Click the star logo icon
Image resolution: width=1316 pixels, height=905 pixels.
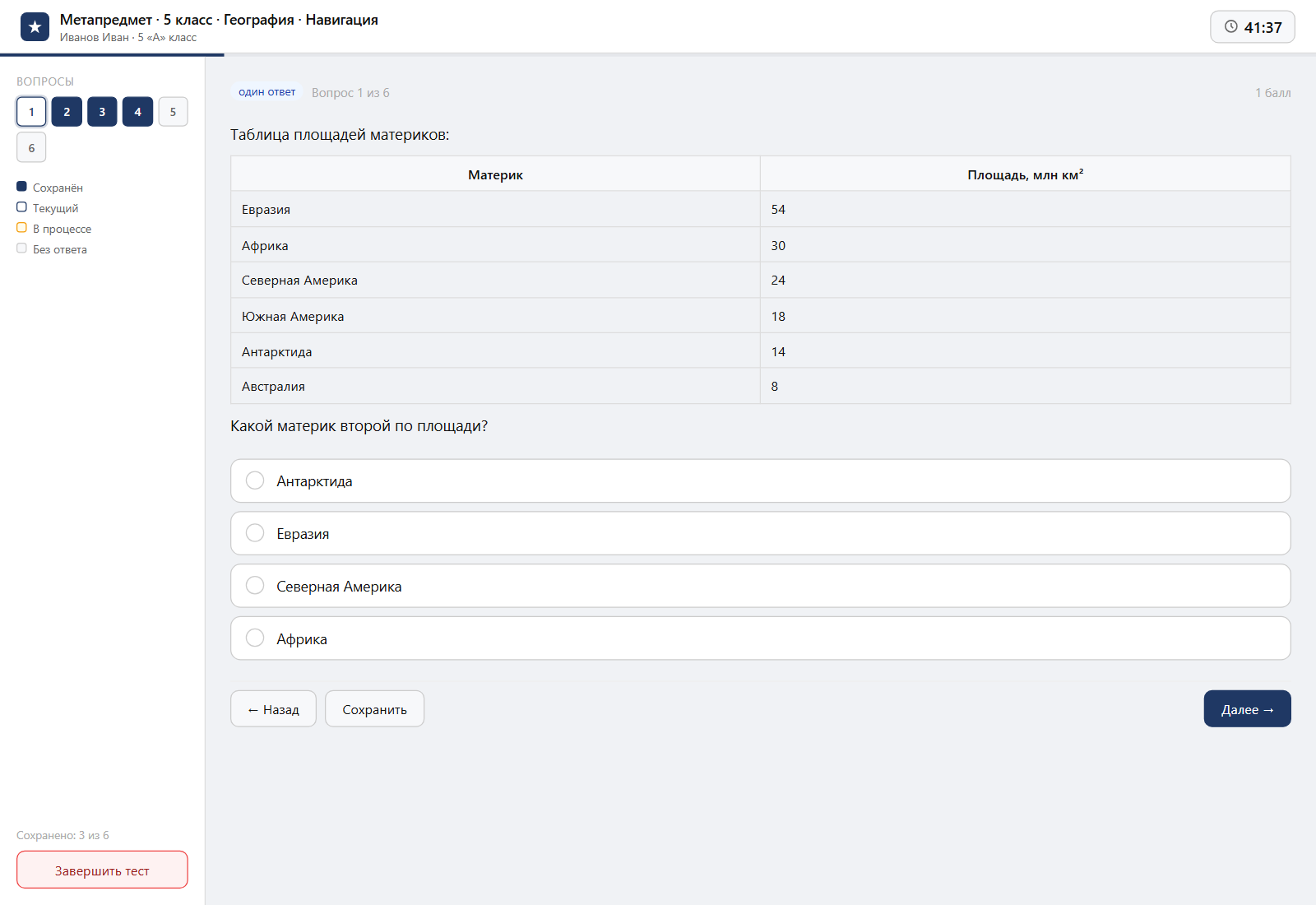tap(35, 27)
